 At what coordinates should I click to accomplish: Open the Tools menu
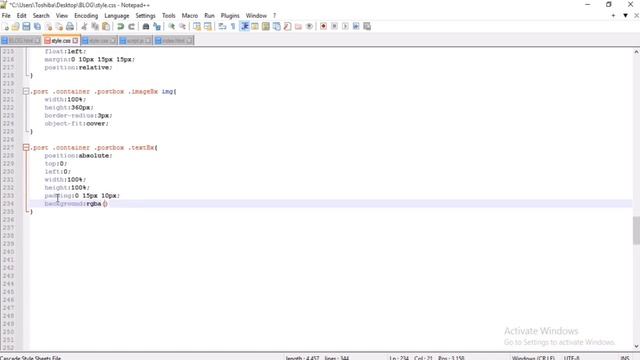tap(169, 16)
